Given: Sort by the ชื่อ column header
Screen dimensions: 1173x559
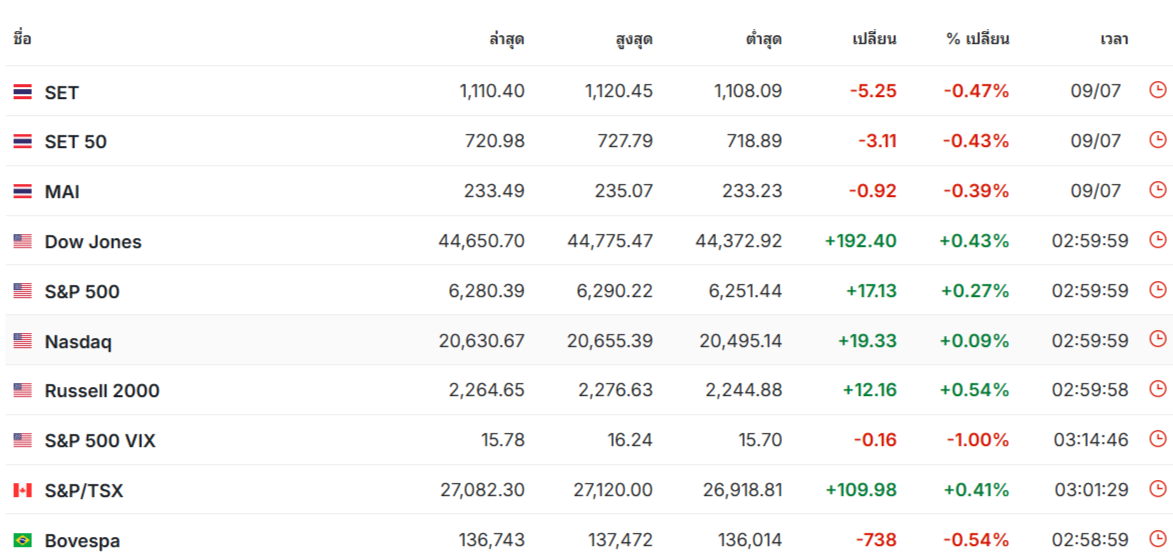Looking at the screenshot, I should coord(22,39).
